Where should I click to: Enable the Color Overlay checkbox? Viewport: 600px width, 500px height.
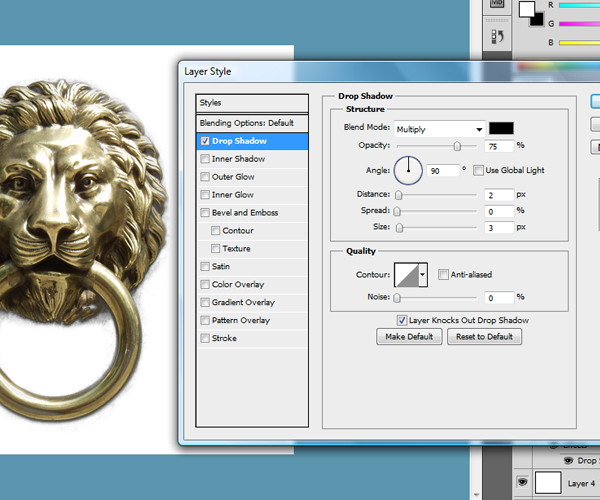click(205, 284)
